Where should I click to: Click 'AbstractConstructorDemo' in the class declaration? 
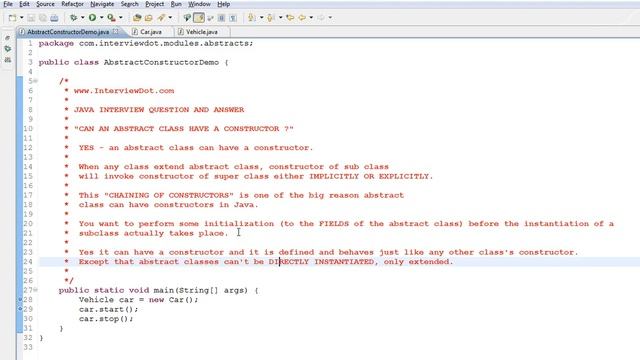161,62
